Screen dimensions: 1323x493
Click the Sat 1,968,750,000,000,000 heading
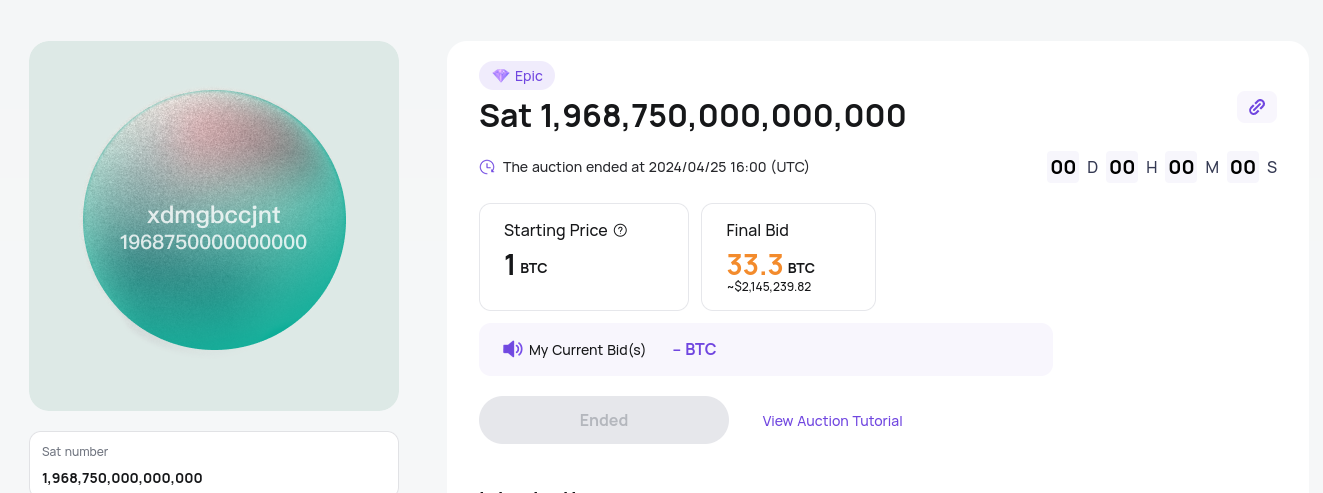click(x=693, y=116)
